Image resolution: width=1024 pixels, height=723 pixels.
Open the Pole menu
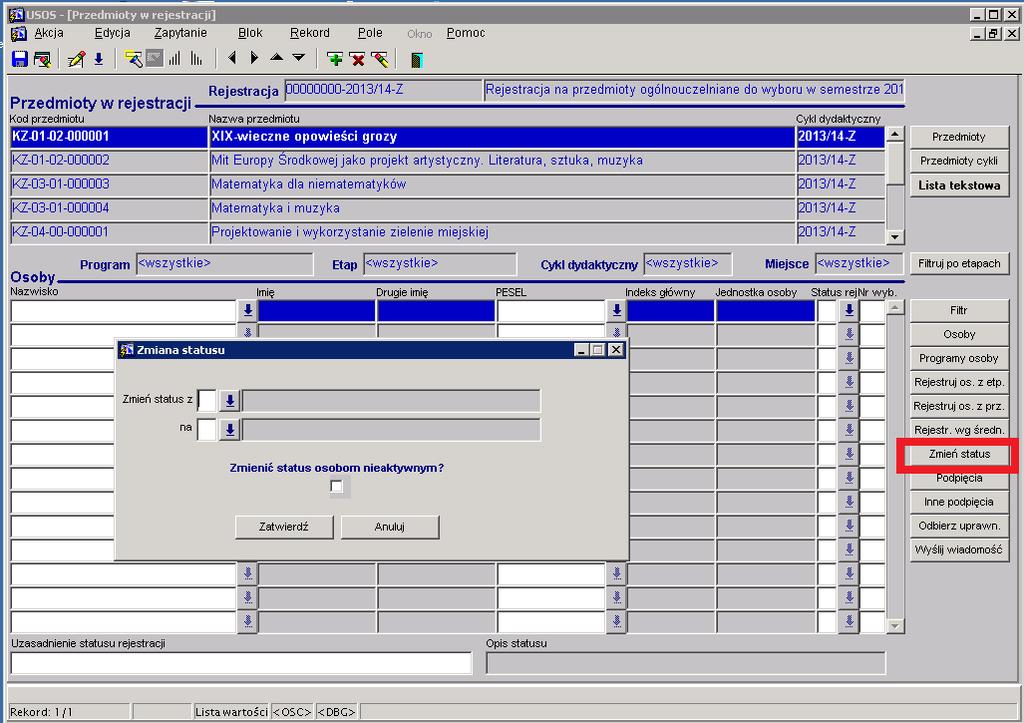pyautogui.click(x=370, y=33)
